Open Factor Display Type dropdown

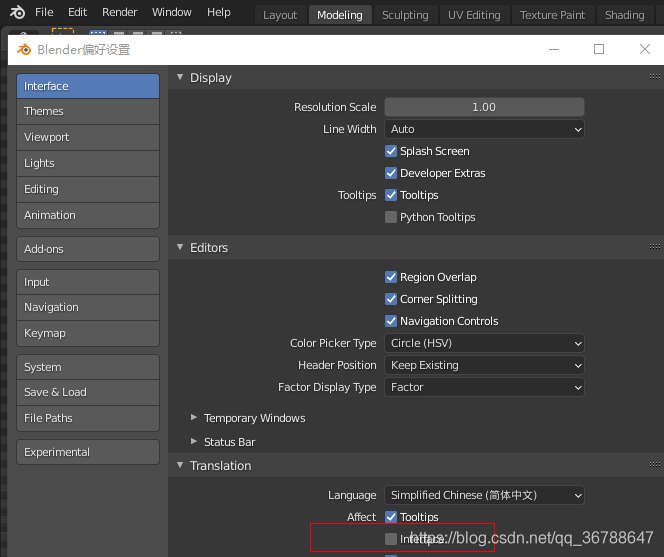point(484,387)
